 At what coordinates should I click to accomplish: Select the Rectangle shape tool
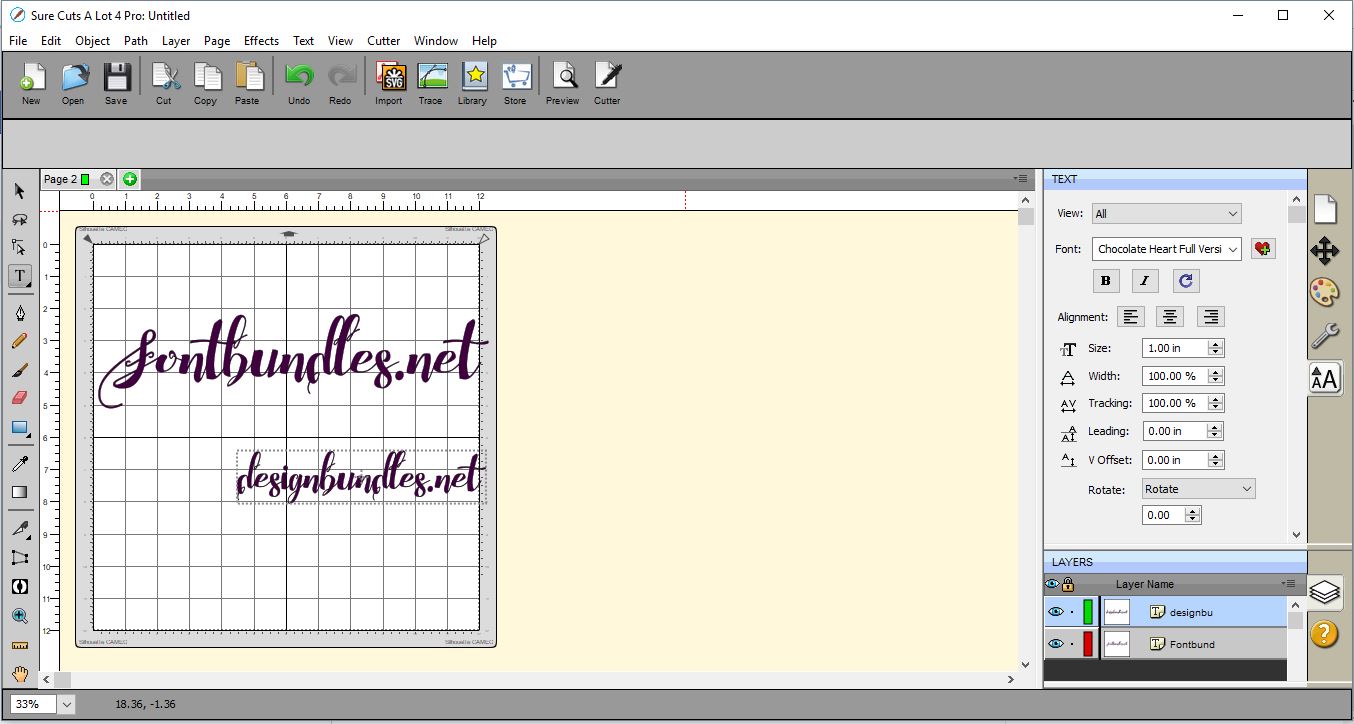point(19,428)
